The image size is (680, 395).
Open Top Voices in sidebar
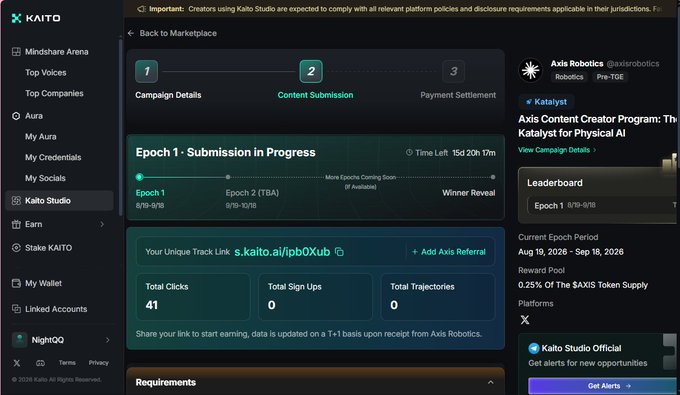point(46,72)
